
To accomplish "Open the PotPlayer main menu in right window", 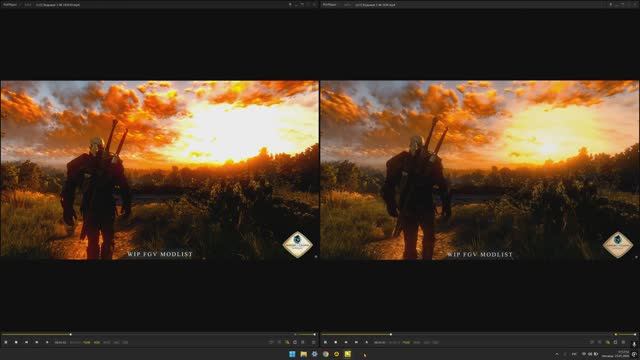I will point(329,4).
